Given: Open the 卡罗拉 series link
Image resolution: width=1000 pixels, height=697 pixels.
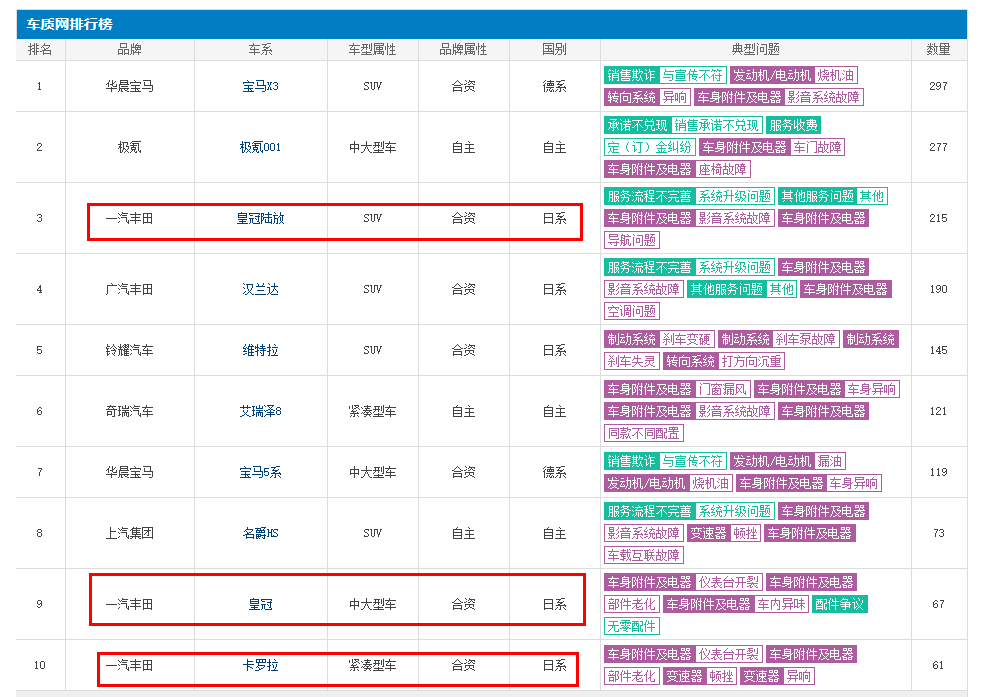Looking at the screenshot, I should point(260,665).
